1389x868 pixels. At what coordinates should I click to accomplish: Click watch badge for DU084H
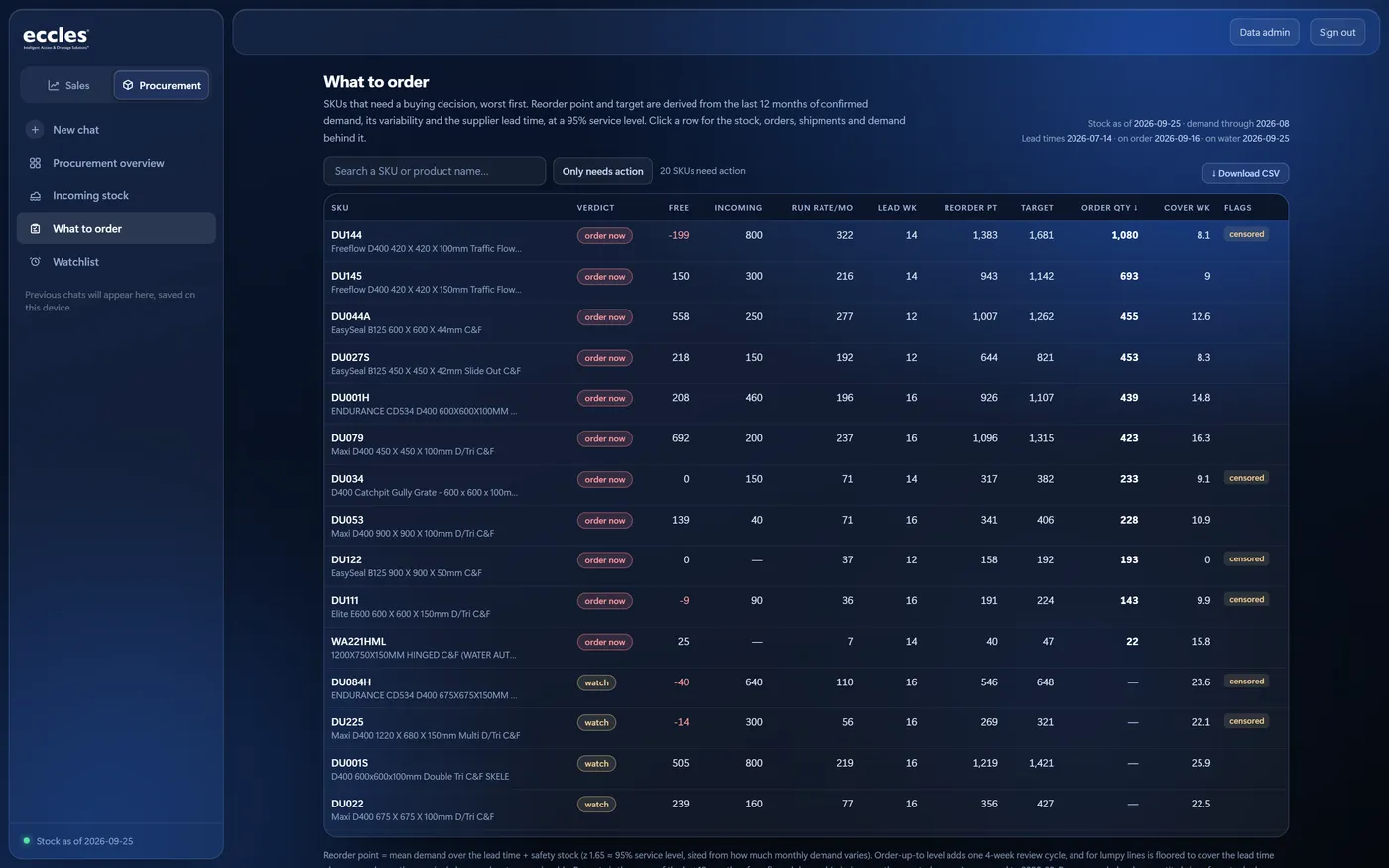click(596, 682)
